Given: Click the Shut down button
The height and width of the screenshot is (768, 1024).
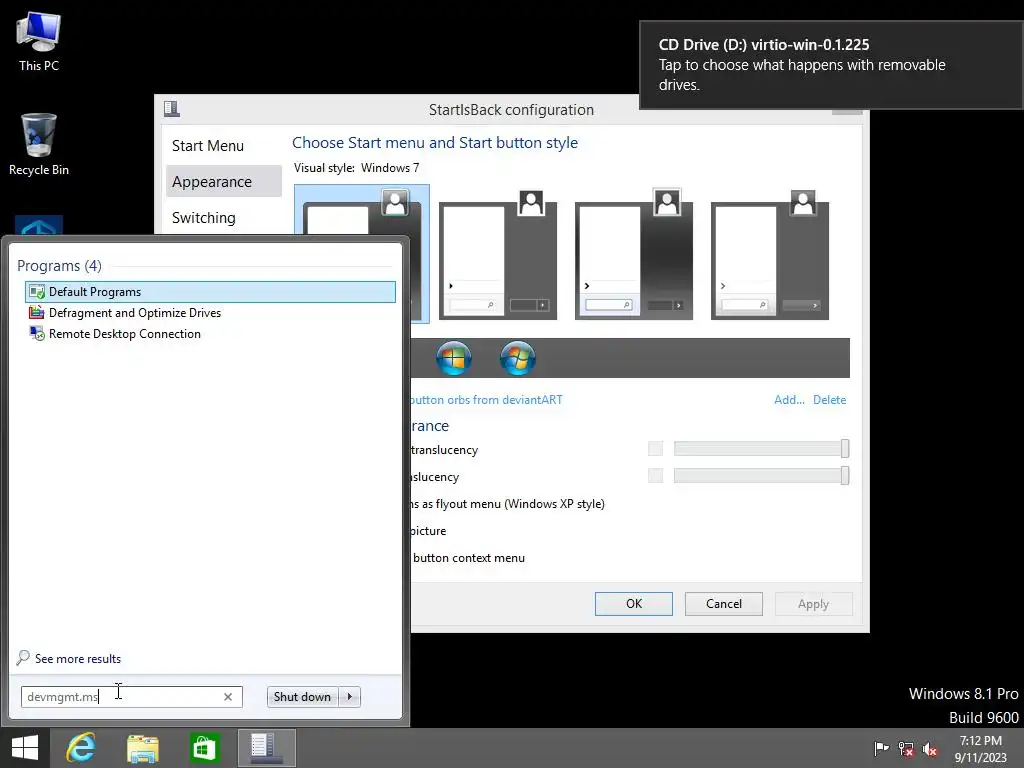Looking at the screenshot, I should coord(302,697).
